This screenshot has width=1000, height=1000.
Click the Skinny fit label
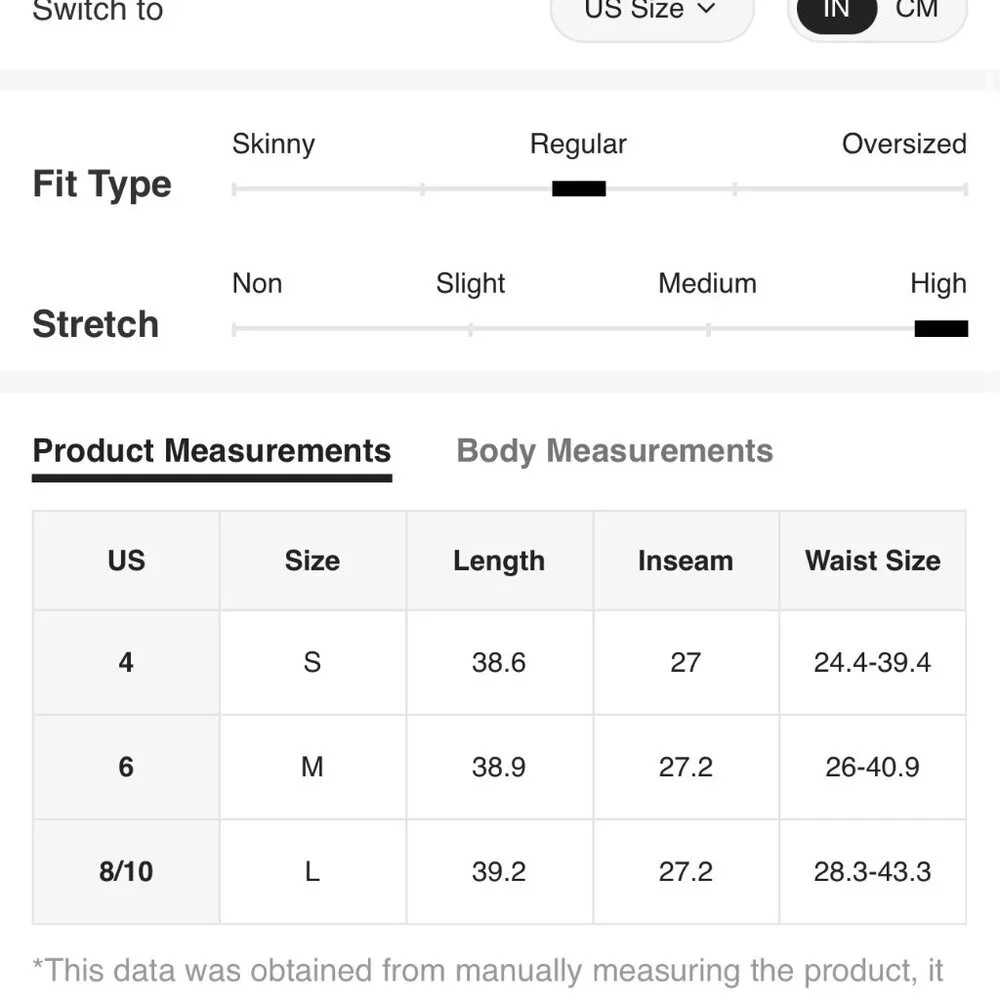(x=274, y=145)
